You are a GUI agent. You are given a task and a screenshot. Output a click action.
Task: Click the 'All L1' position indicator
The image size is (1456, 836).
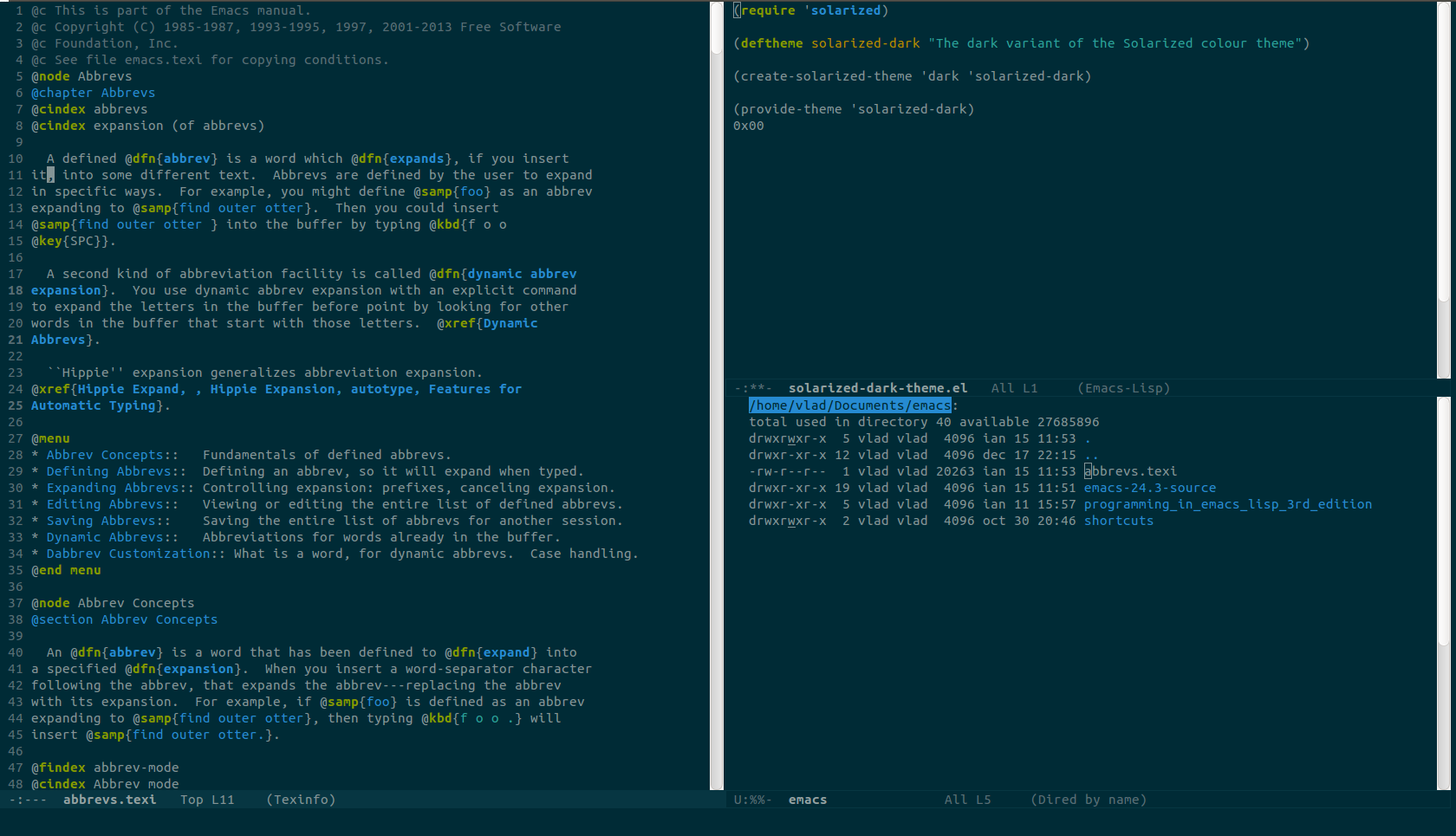pyautogui.click(x=1014, y=388)
